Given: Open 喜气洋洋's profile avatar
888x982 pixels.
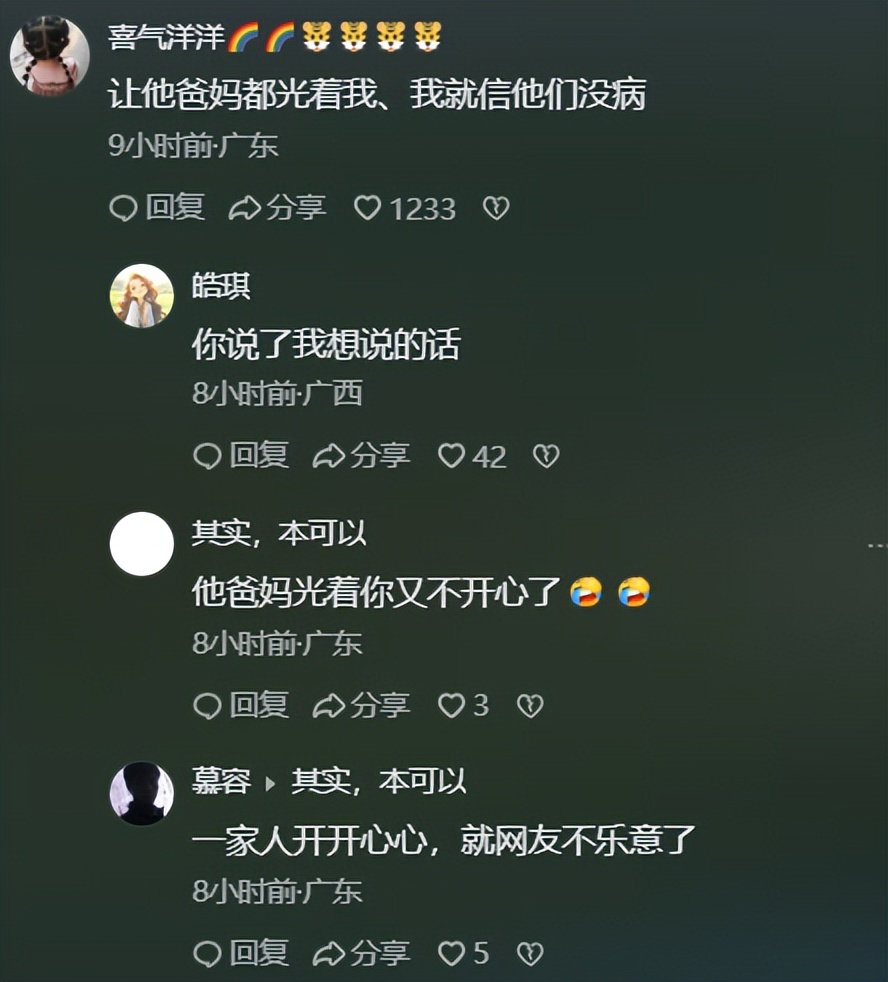Looking at the screenshot, I should click(50, 56).
